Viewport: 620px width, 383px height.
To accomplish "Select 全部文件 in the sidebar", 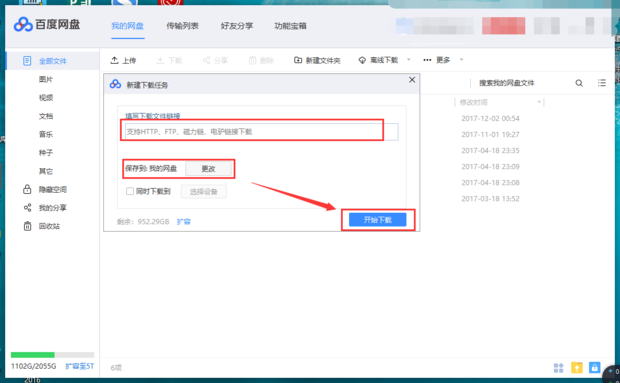I will click(53, 61).
